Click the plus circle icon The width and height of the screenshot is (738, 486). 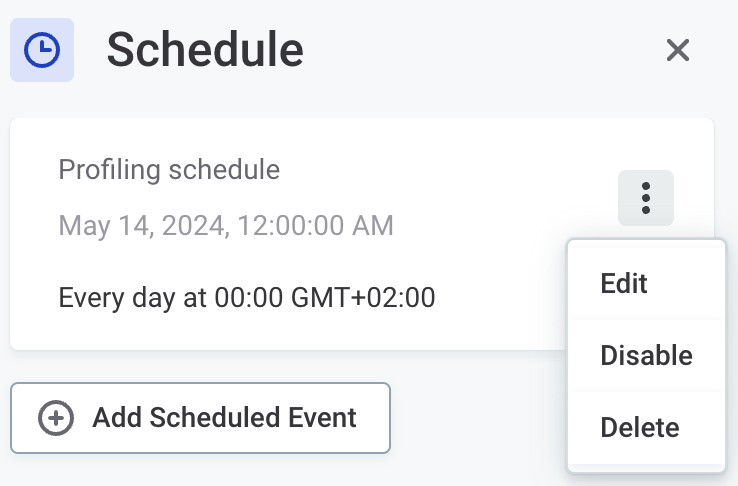pos(56,418)
